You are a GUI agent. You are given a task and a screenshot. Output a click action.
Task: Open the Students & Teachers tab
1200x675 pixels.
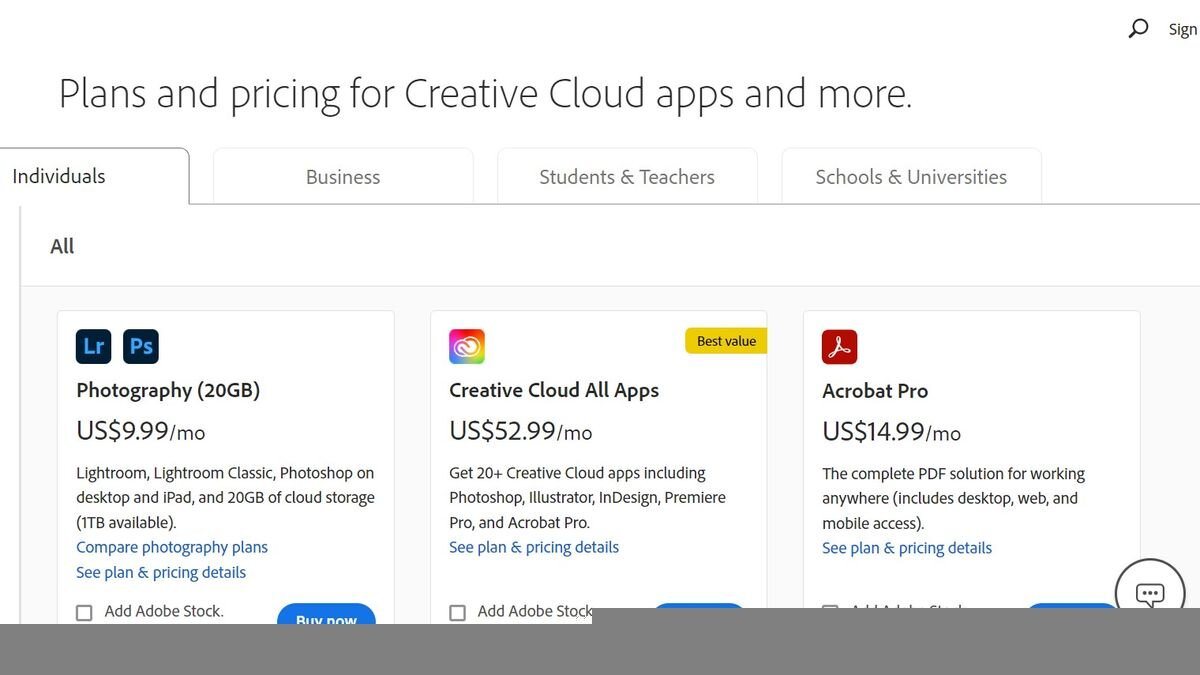point(627,176)
